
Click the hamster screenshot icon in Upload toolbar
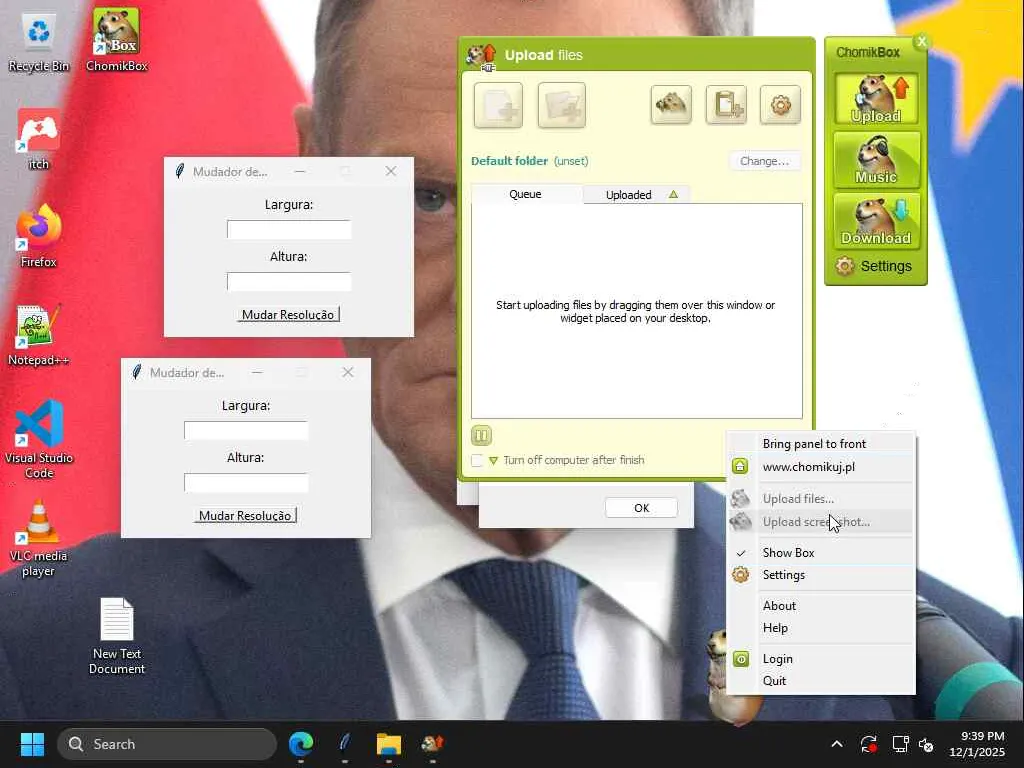(x=671, y=104)
